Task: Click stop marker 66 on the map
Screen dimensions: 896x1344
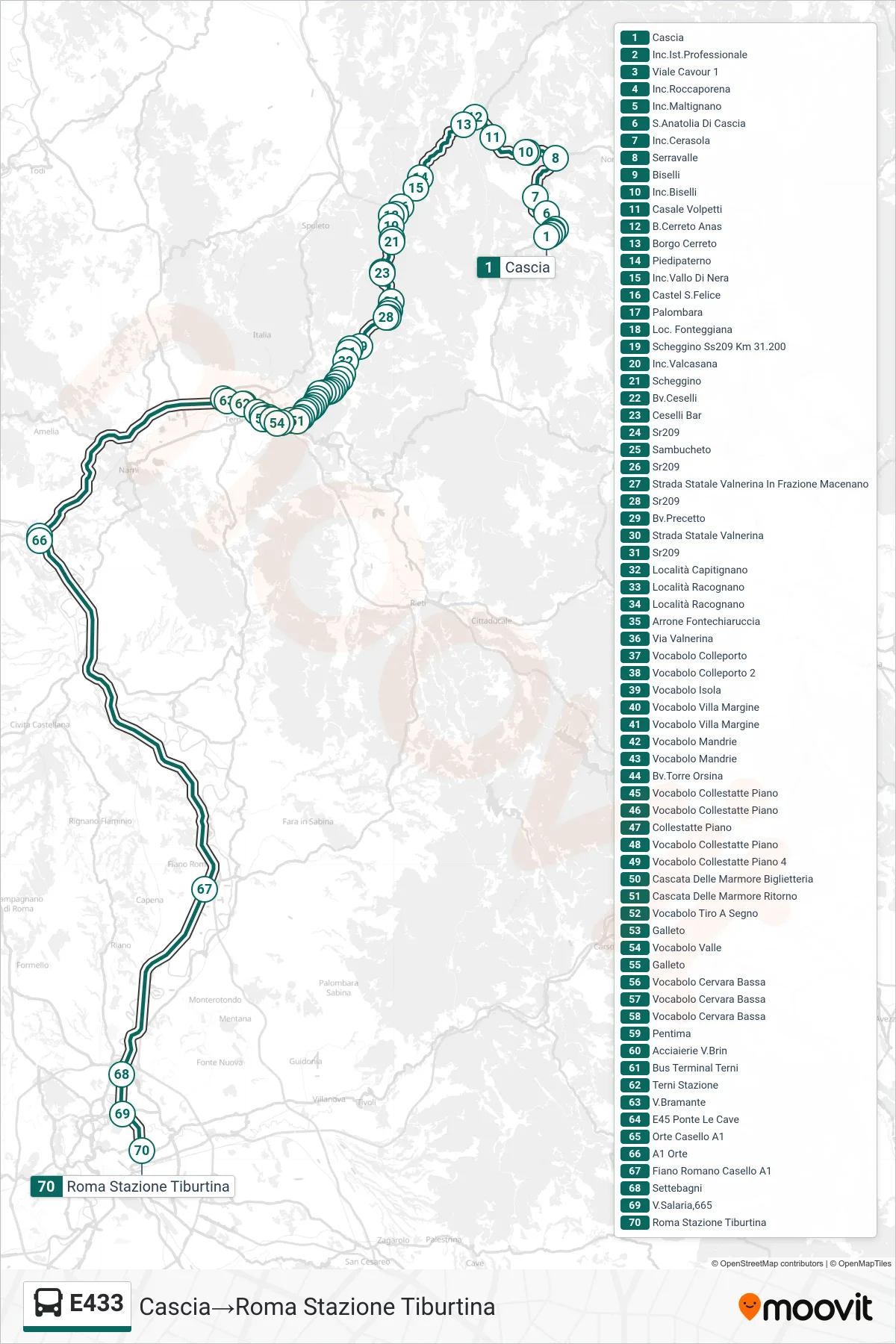Action: click(40, 540)
